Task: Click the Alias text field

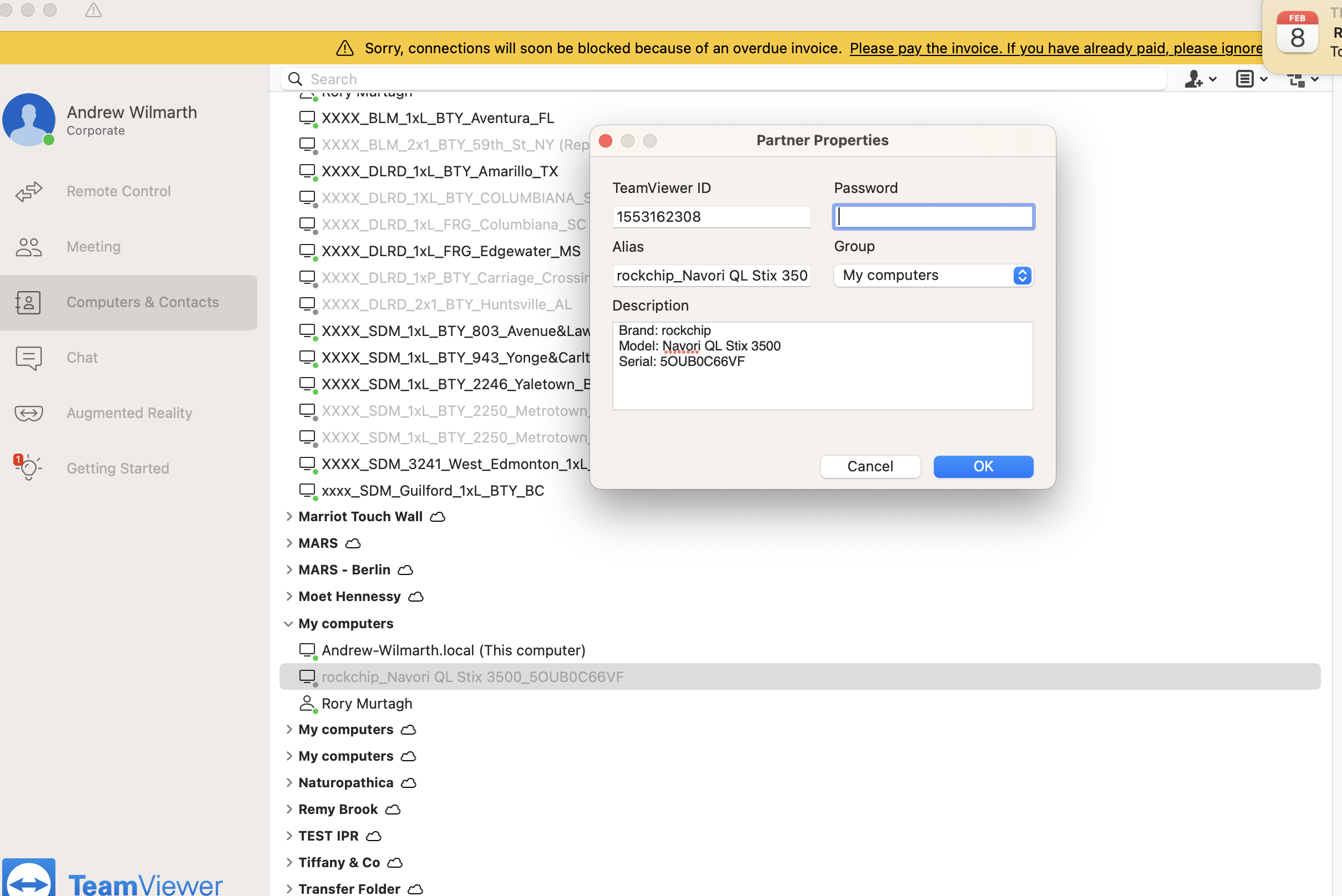Action: (x=711, y=276)
